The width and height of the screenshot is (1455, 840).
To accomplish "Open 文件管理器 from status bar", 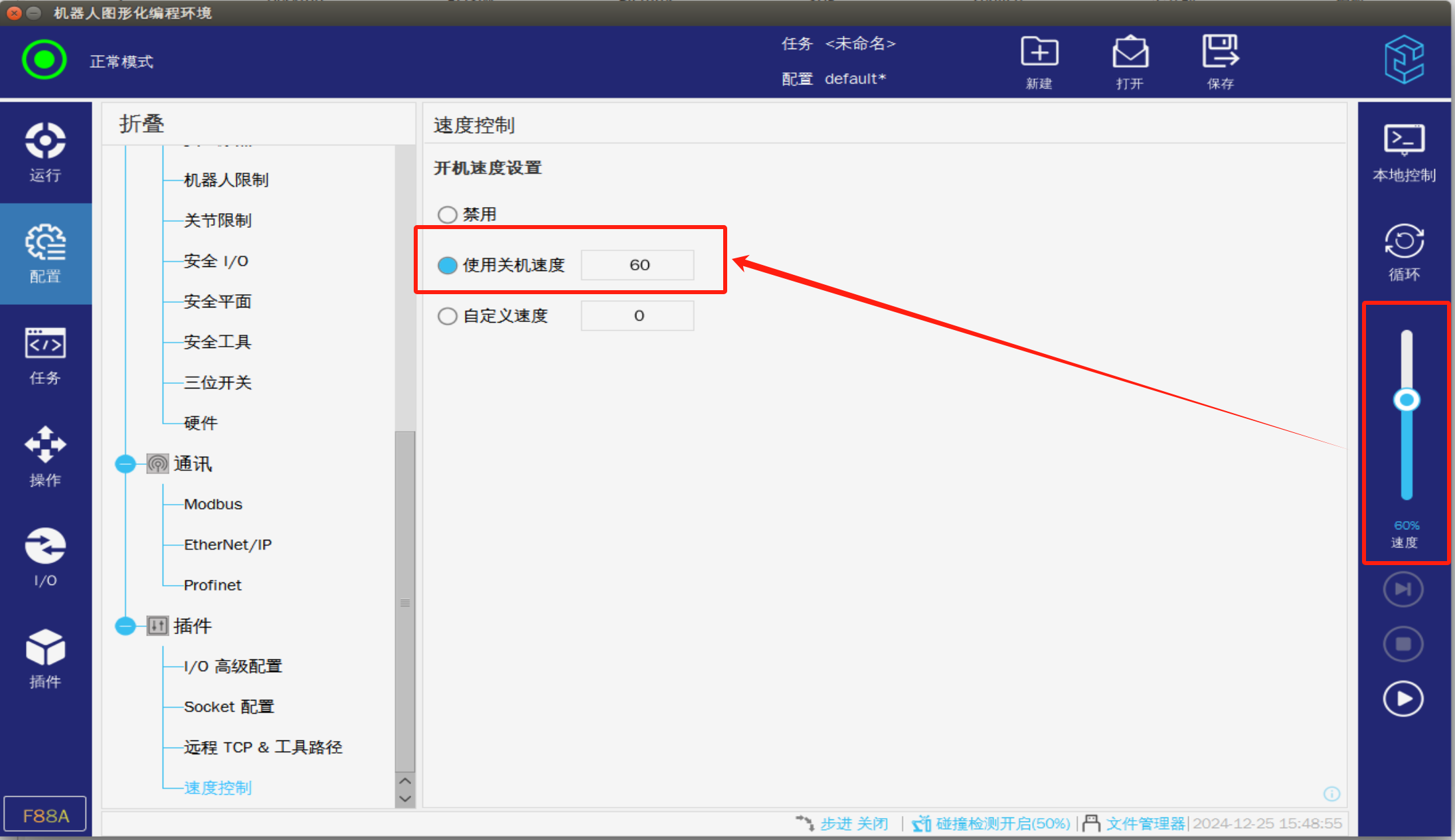I will pos(1146,823).
